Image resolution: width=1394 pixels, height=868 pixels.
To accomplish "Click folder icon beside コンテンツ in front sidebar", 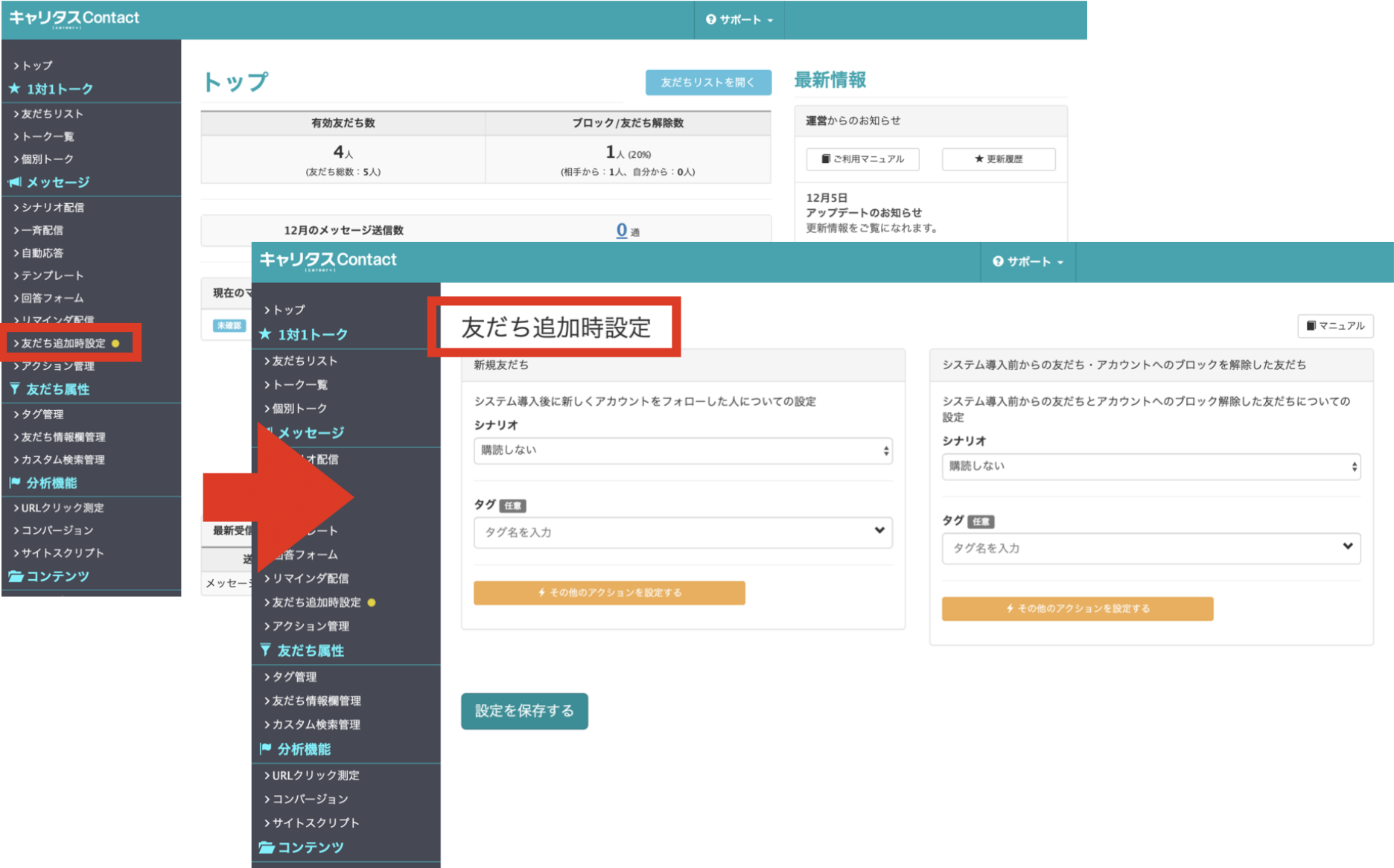I will pyautogui.click(x=267, y=847).
